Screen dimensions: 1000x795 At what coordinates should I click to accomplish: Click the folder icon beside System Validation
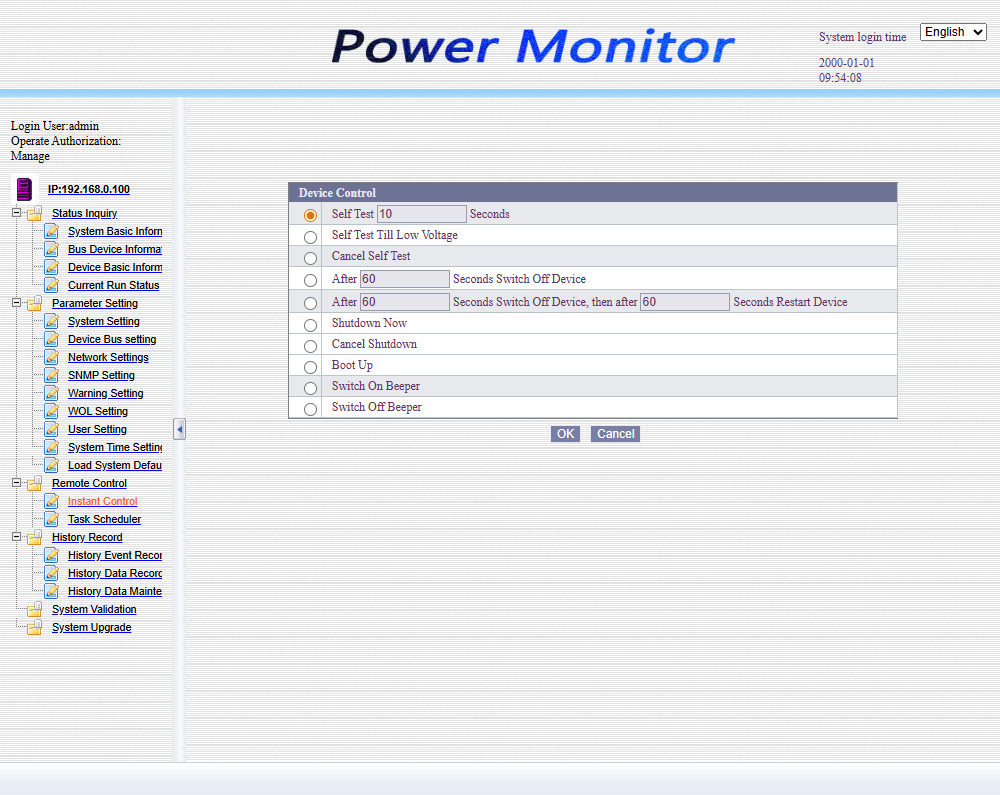tap(35, 609)
